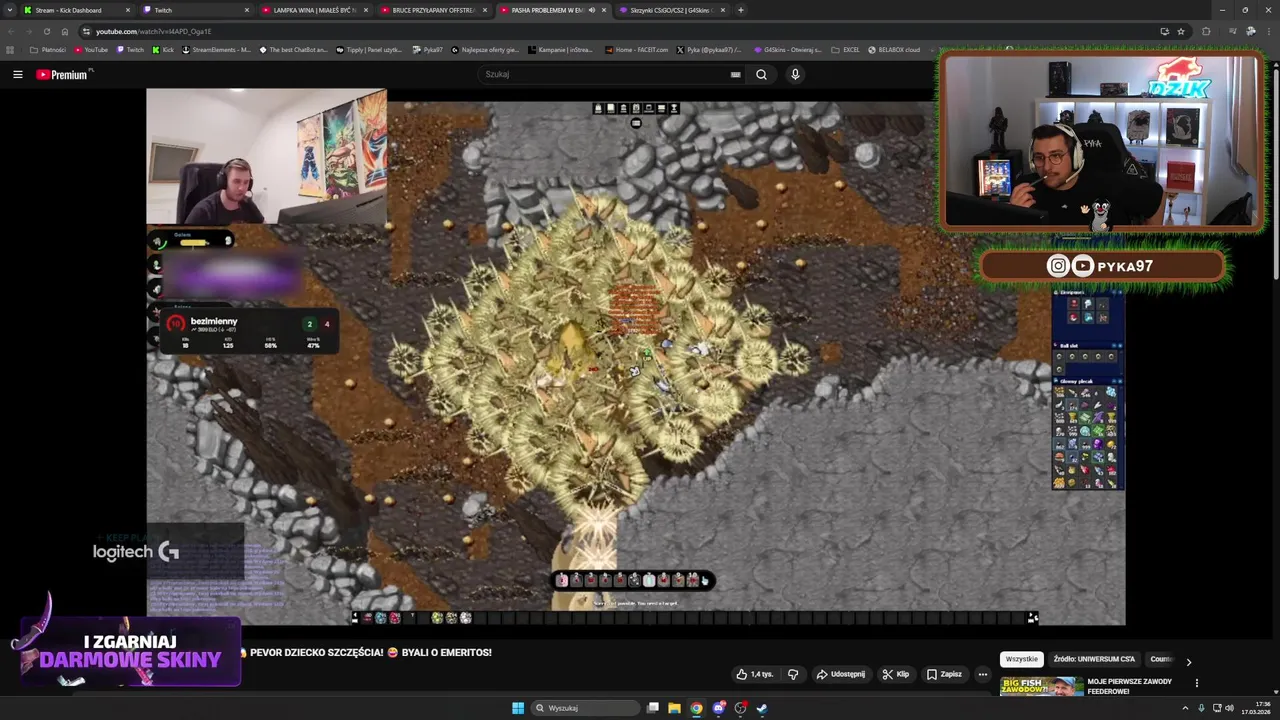Screen dimensions: 1280x720
Task: Open The best ChatBot bookmark
Action: point(293,50)
